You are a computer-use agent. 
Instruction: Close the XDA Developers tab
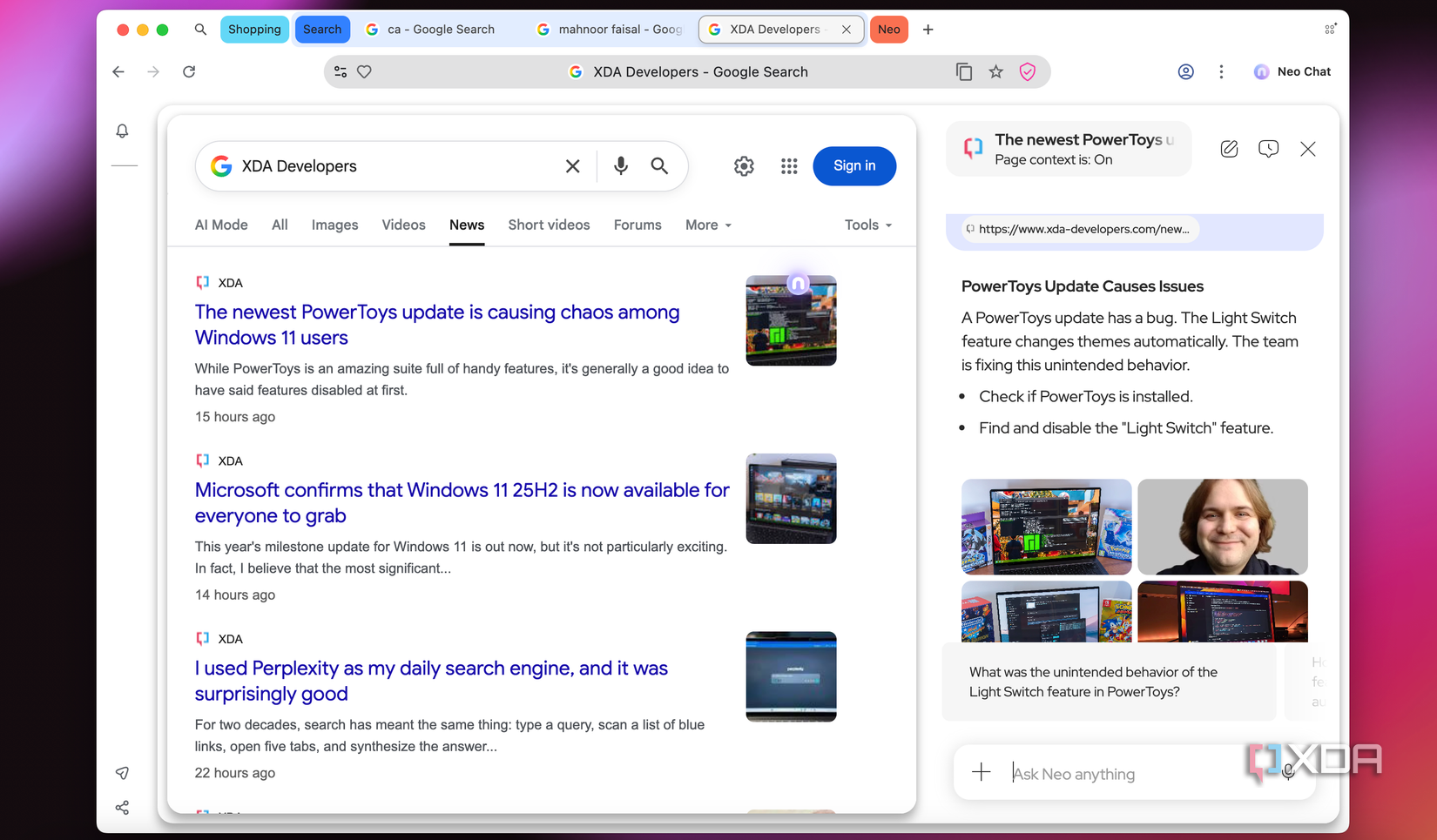(846, 30)
